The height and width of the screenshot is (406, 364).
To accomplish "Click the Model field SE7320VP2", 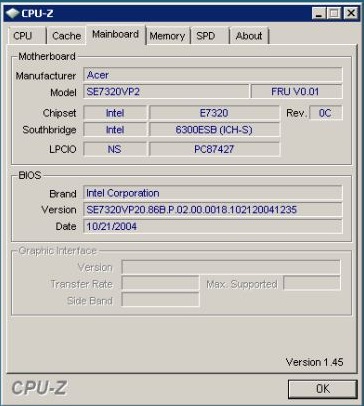I will 166,91.
